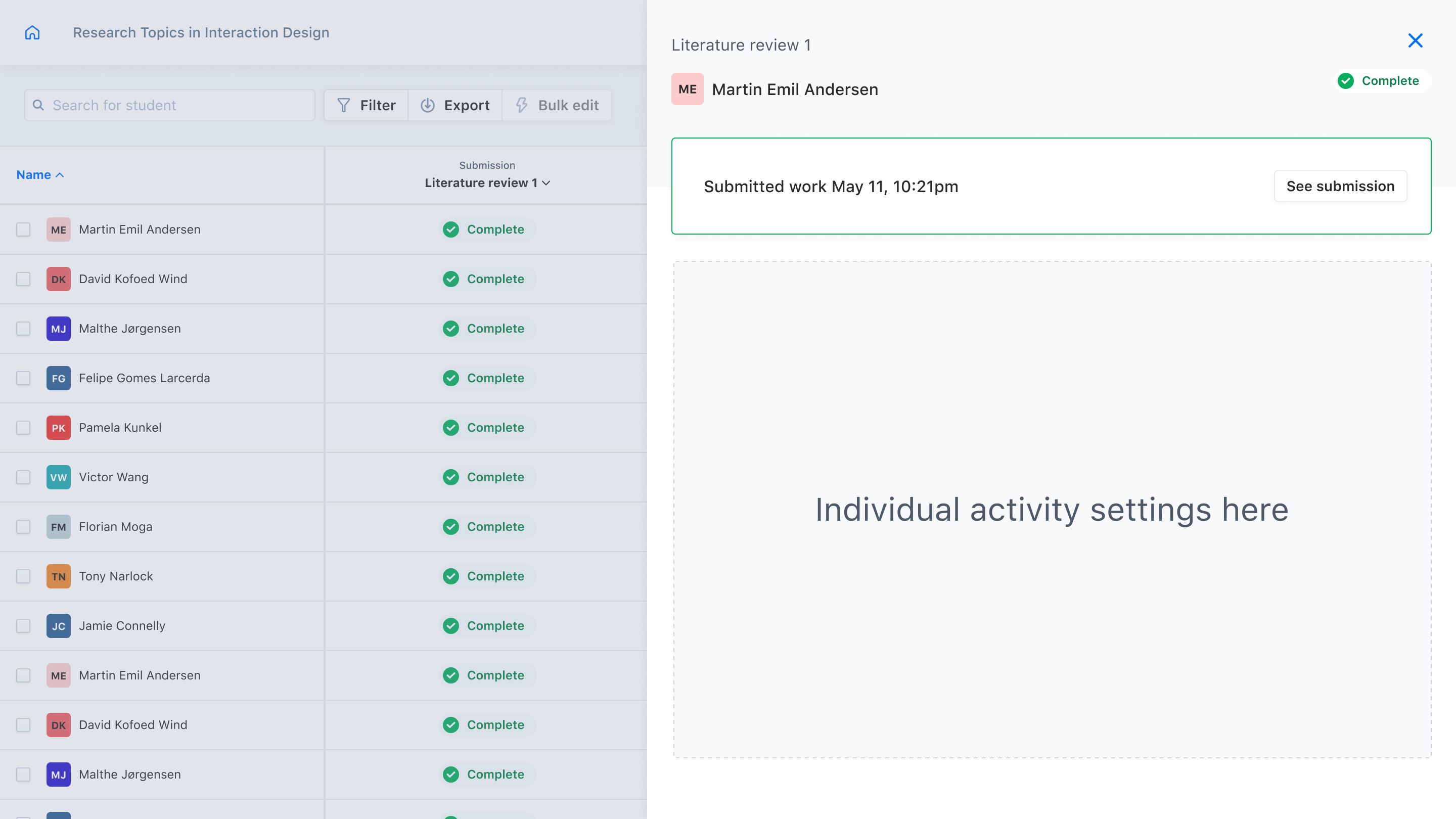The width and height of the screenshot is (1456, 819).
Task: Click JC avatar for Jamie Connelly
Action: (x=59, y=626)
